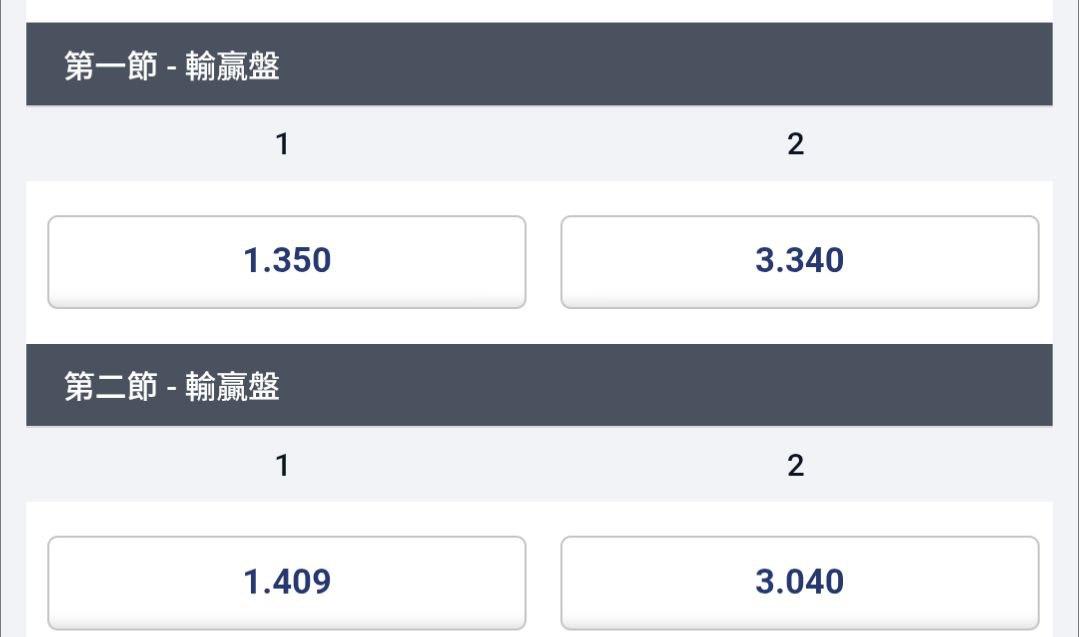Tap the 第二節 輸贏盤 title text

click(172, 386)
